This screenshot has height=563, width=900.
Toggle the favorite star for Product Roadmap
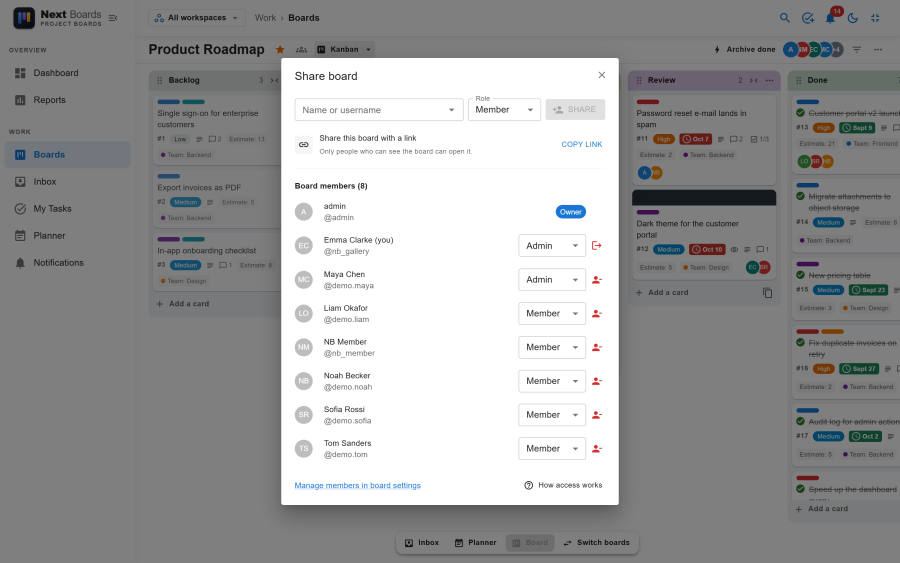tap(280, 49)
